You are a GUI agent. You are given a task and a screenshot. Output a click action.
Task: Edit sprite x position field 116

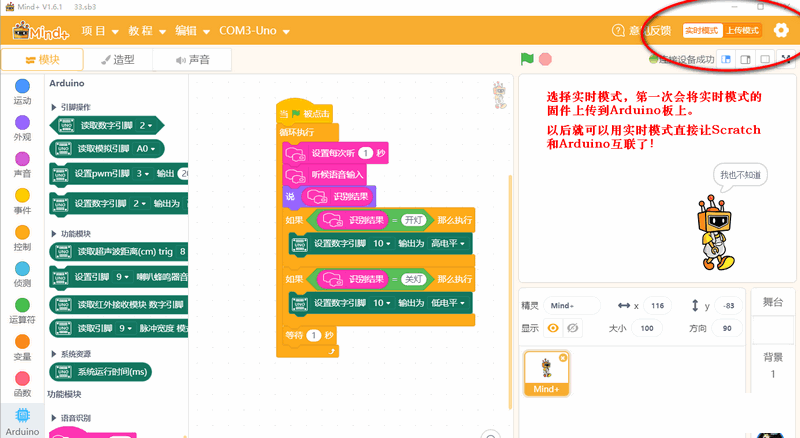[658, 305]
